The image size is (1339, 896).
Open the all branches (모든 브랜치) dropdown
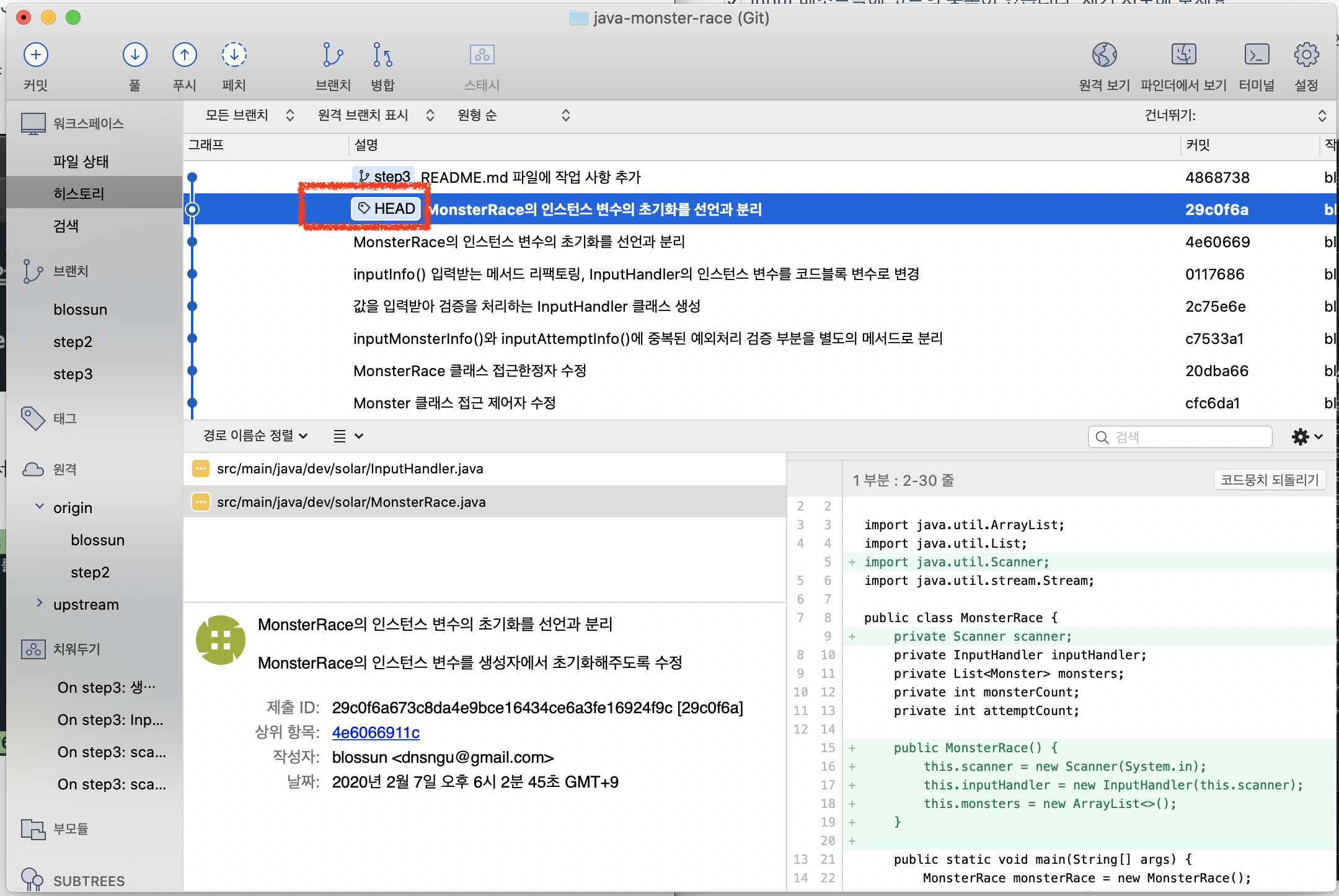(249, 115)
